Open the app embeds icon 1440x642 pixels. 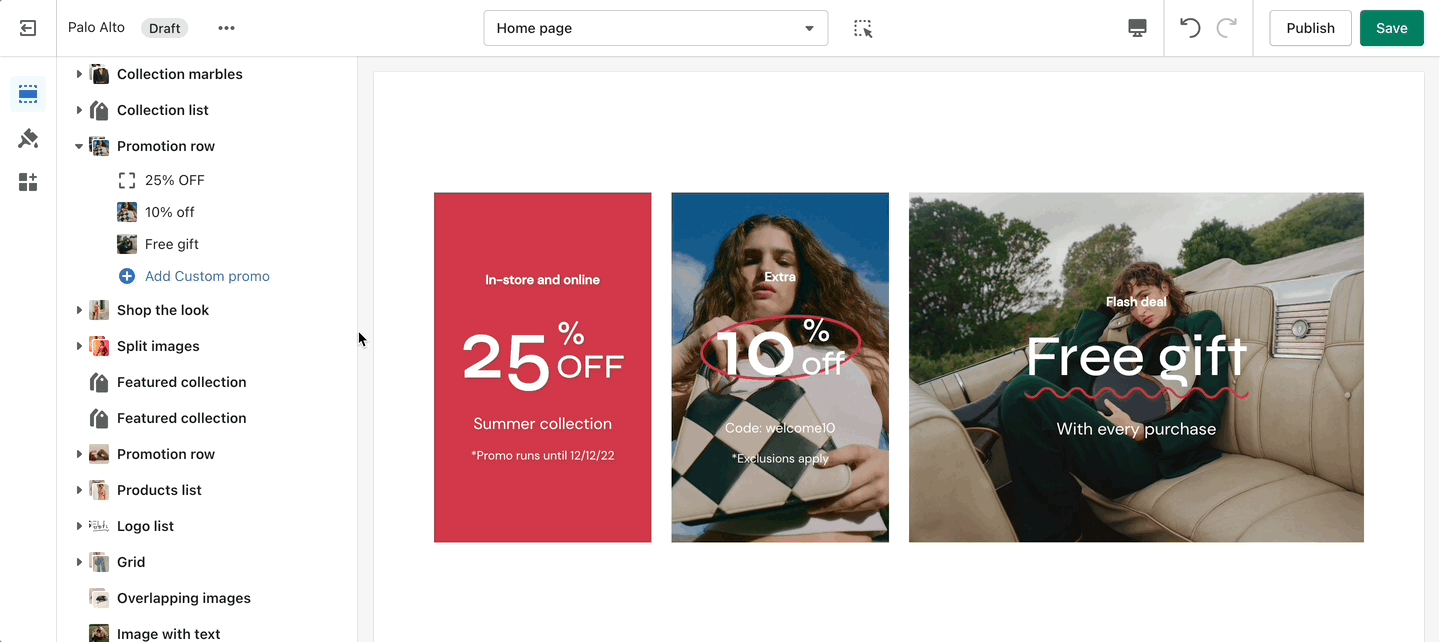coord(28,182)
